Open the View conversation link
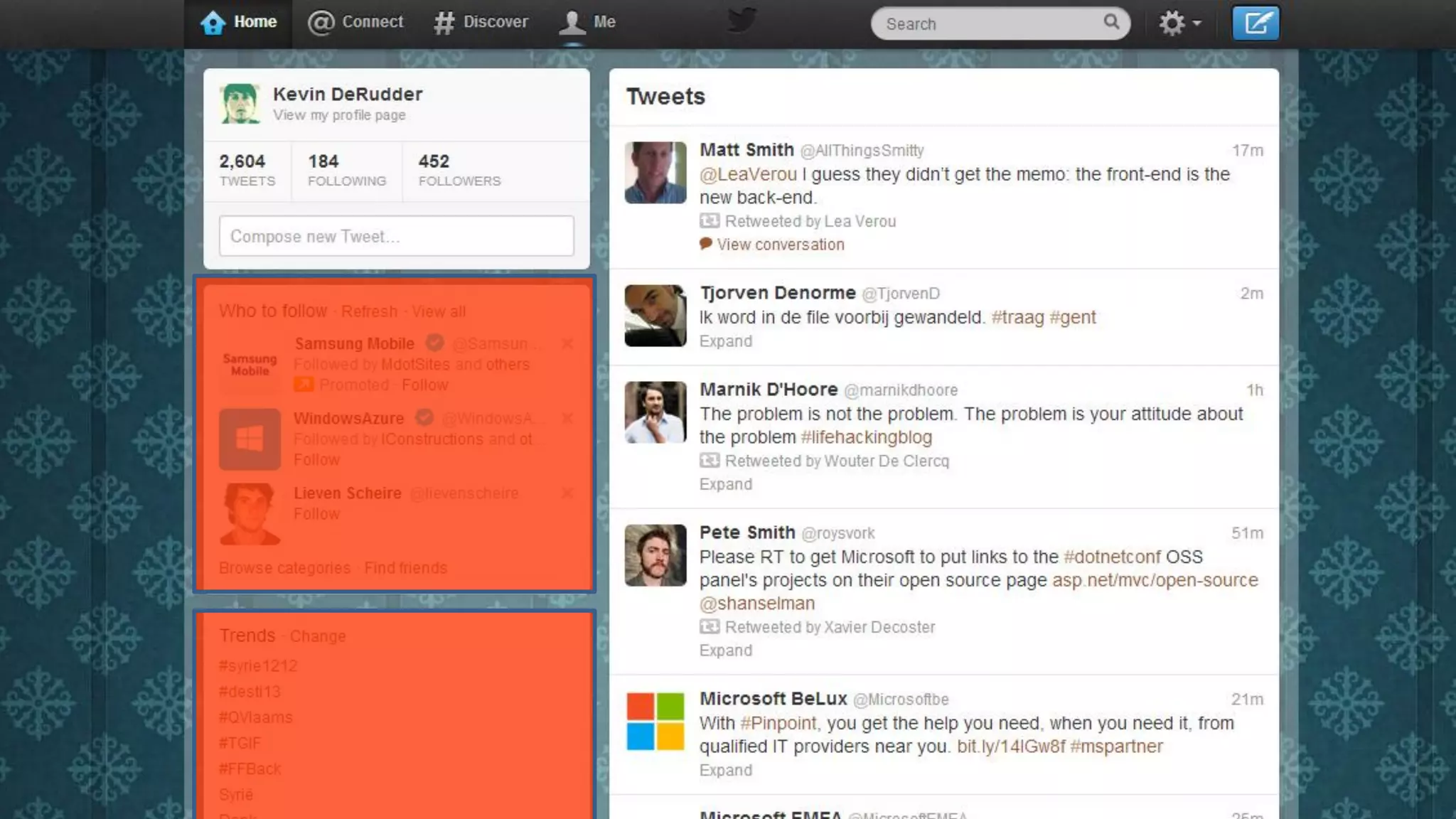Image resolution: width=1456 pixels, height=819 pixels. tap(780, 245)
